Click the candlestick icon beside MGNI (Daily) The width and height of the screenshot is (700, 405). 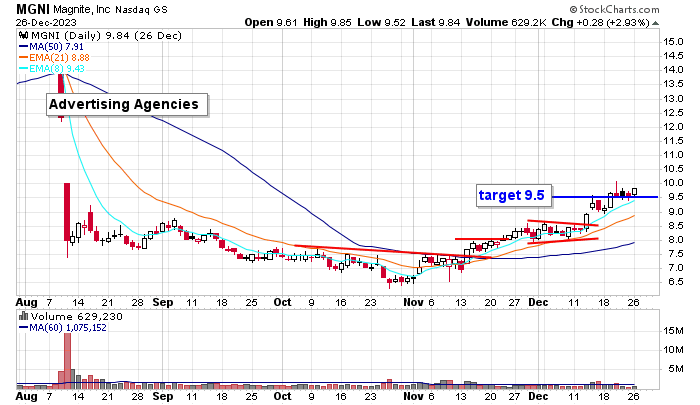pos(24,36)
